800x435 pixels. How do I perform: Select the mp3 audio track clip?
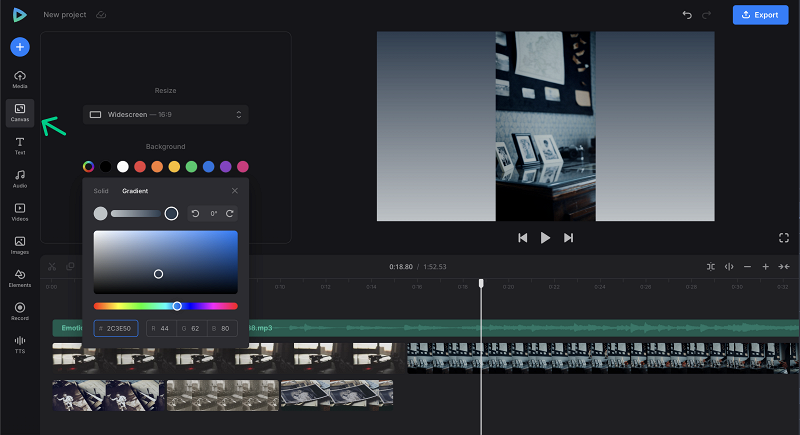(x=426, y=328)
